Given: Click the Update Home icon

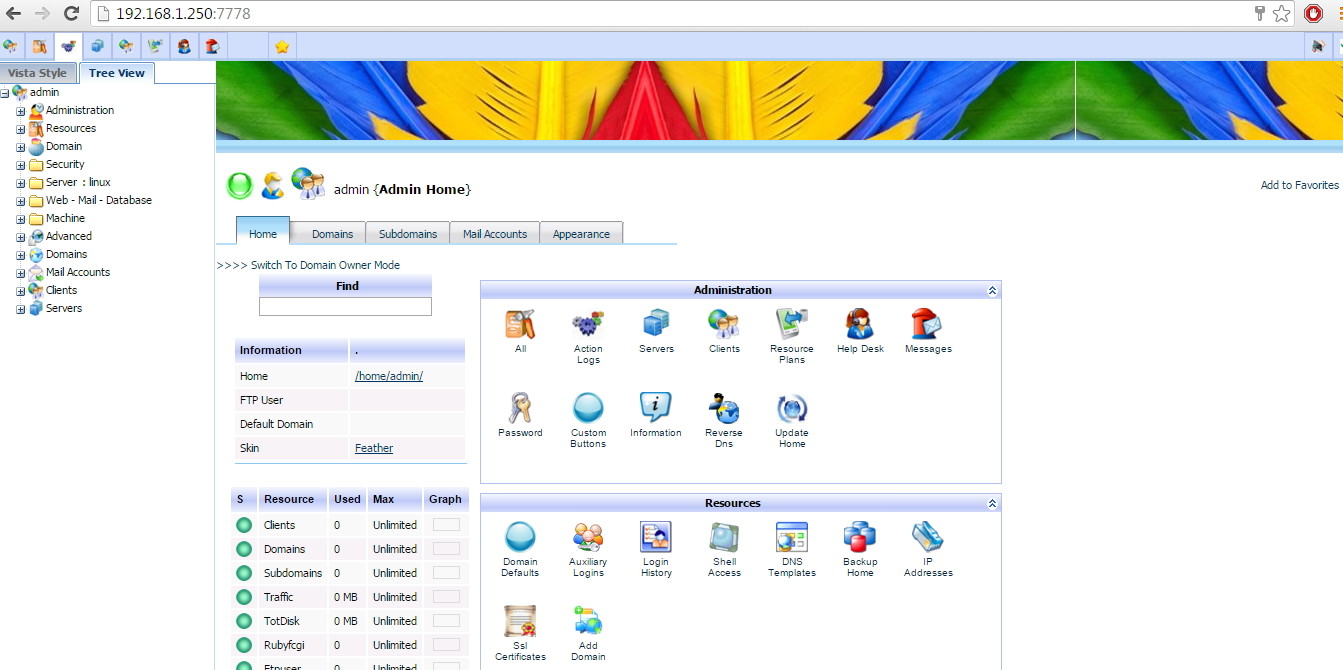Looking at the screenshot, I should click(792, 408).
